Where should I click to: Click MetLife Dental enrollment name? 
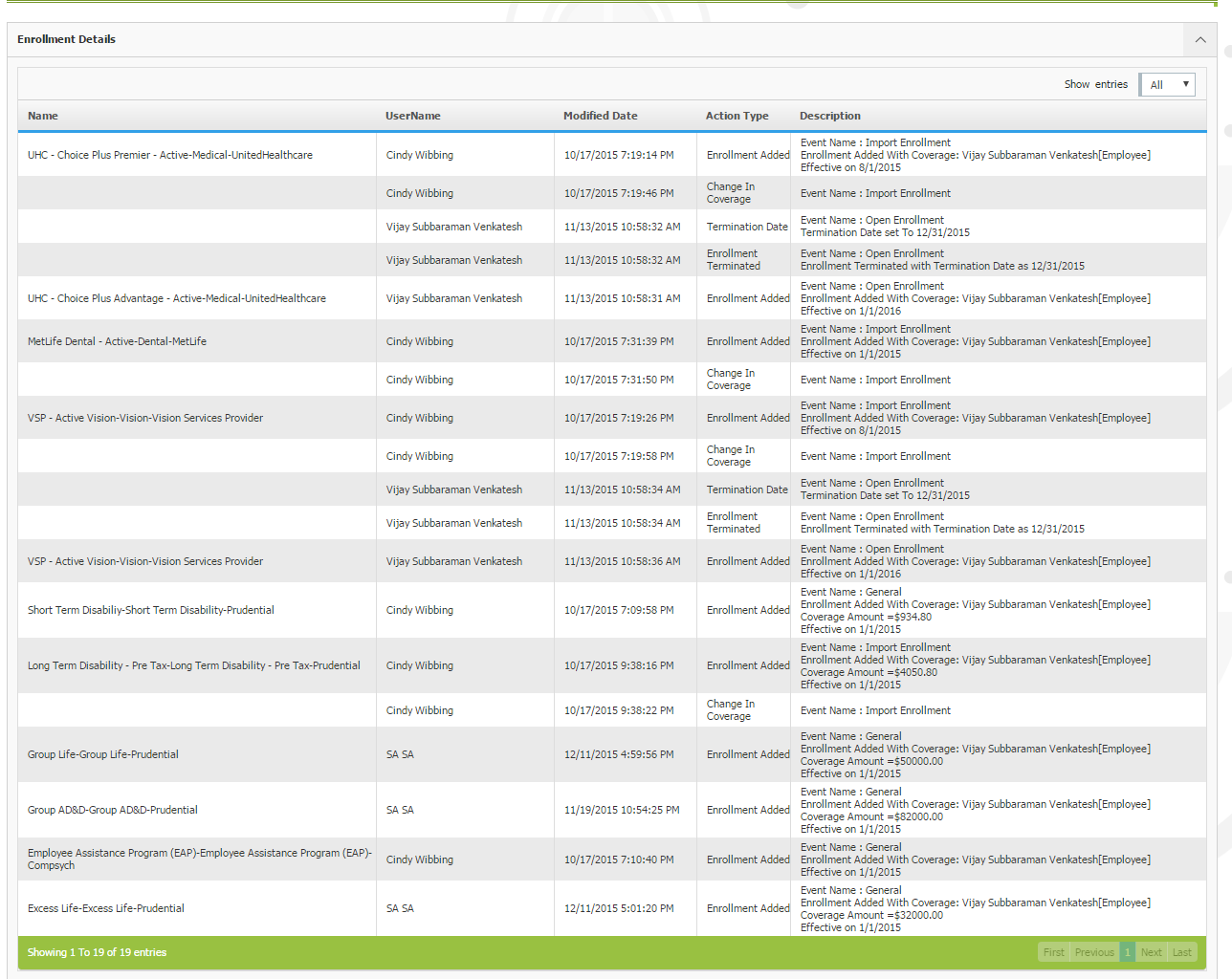tap(117, 341)
